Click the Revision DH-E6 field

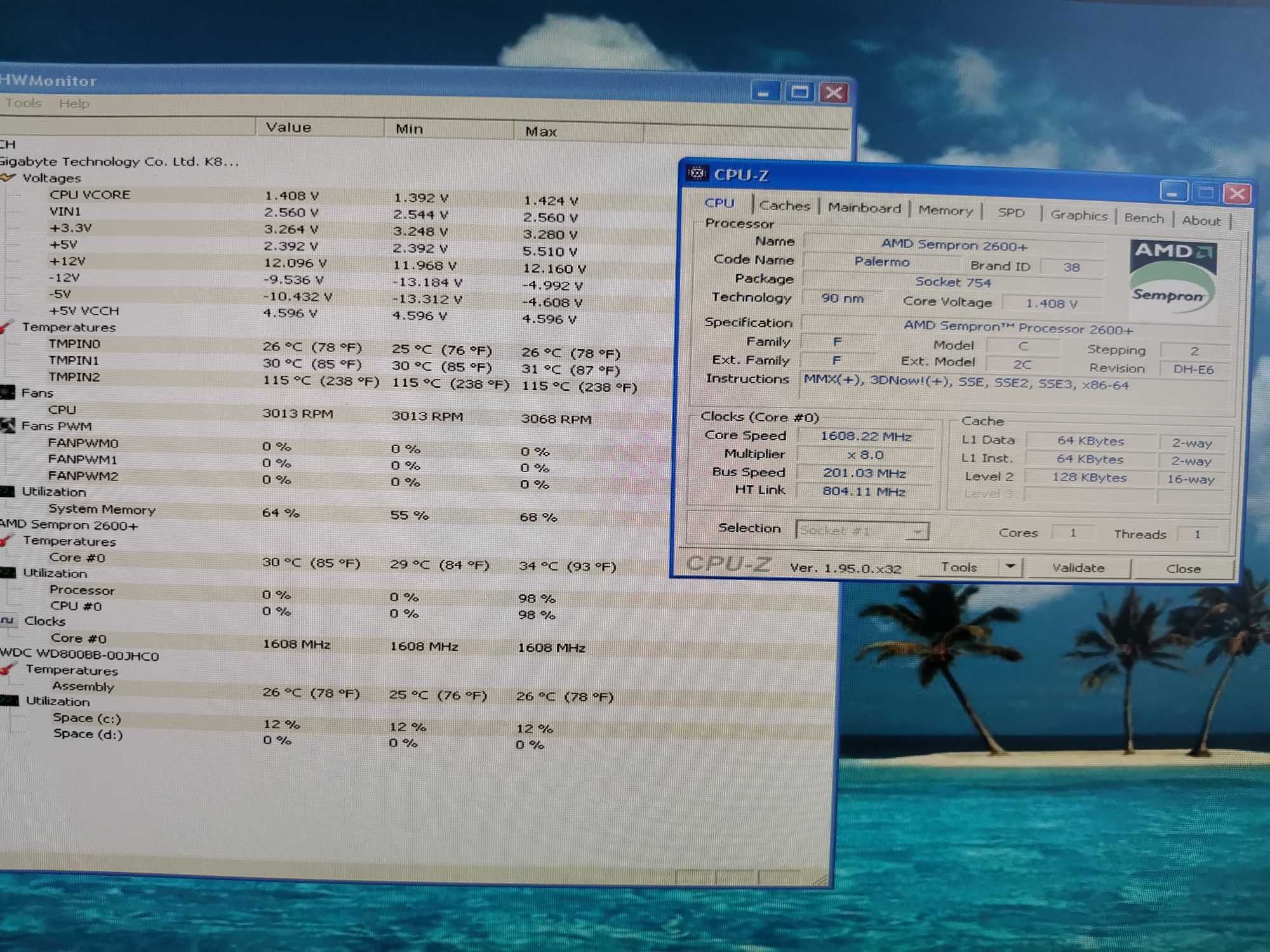(x=1193, y=369)
